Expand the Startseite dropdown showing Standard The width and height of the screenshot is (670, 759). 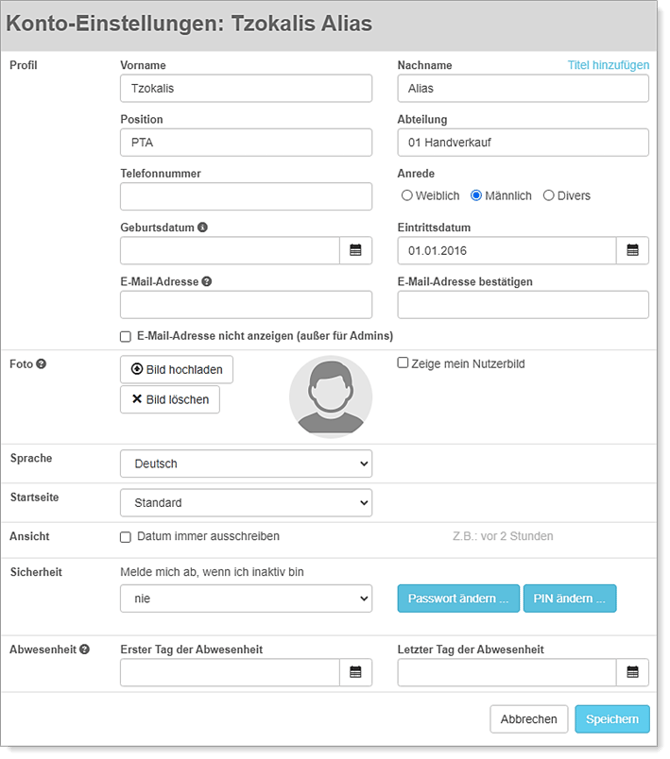pos(246,503)
